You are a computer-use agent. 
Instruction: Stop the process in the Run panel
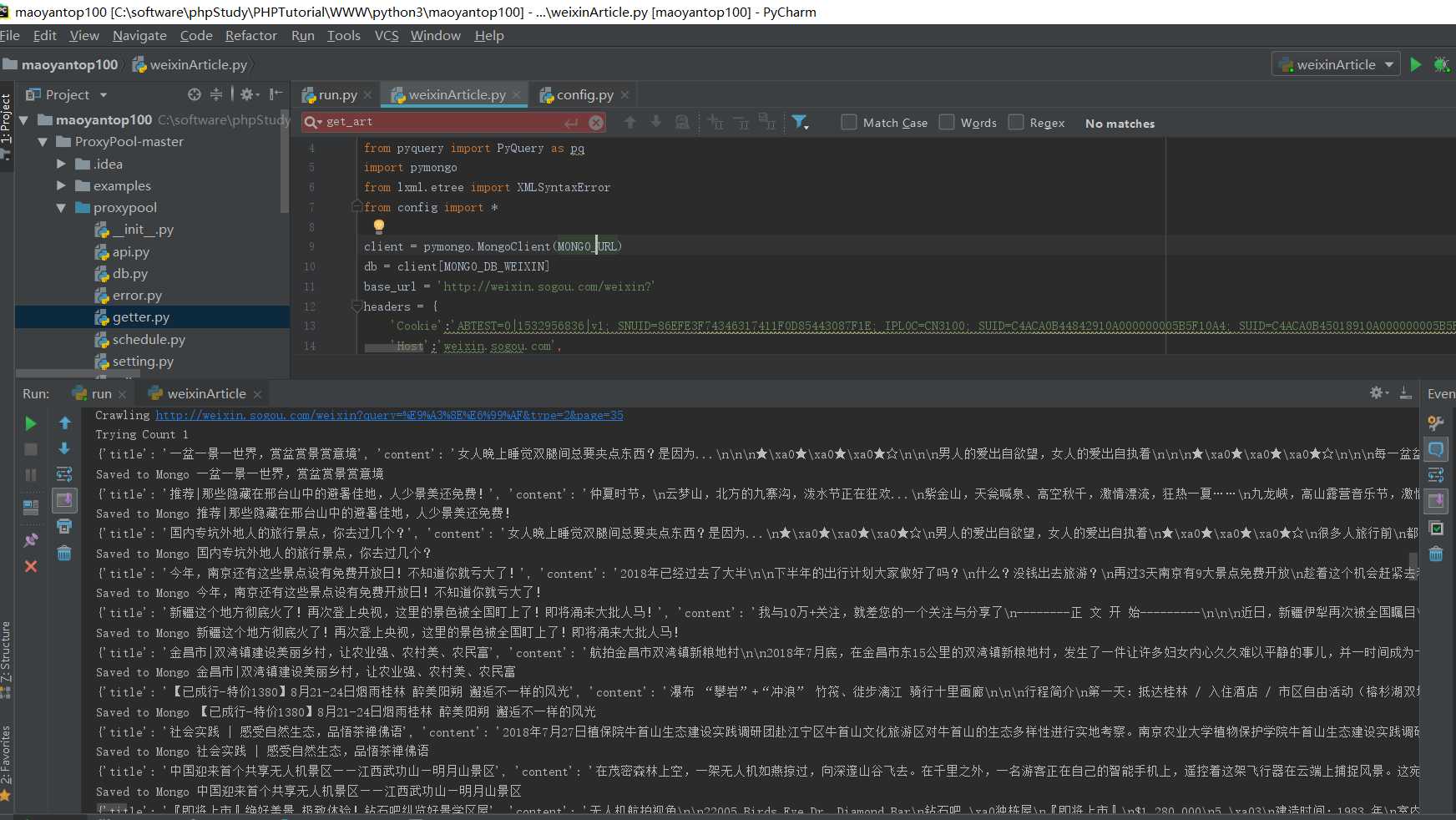[x=31, y=449]
